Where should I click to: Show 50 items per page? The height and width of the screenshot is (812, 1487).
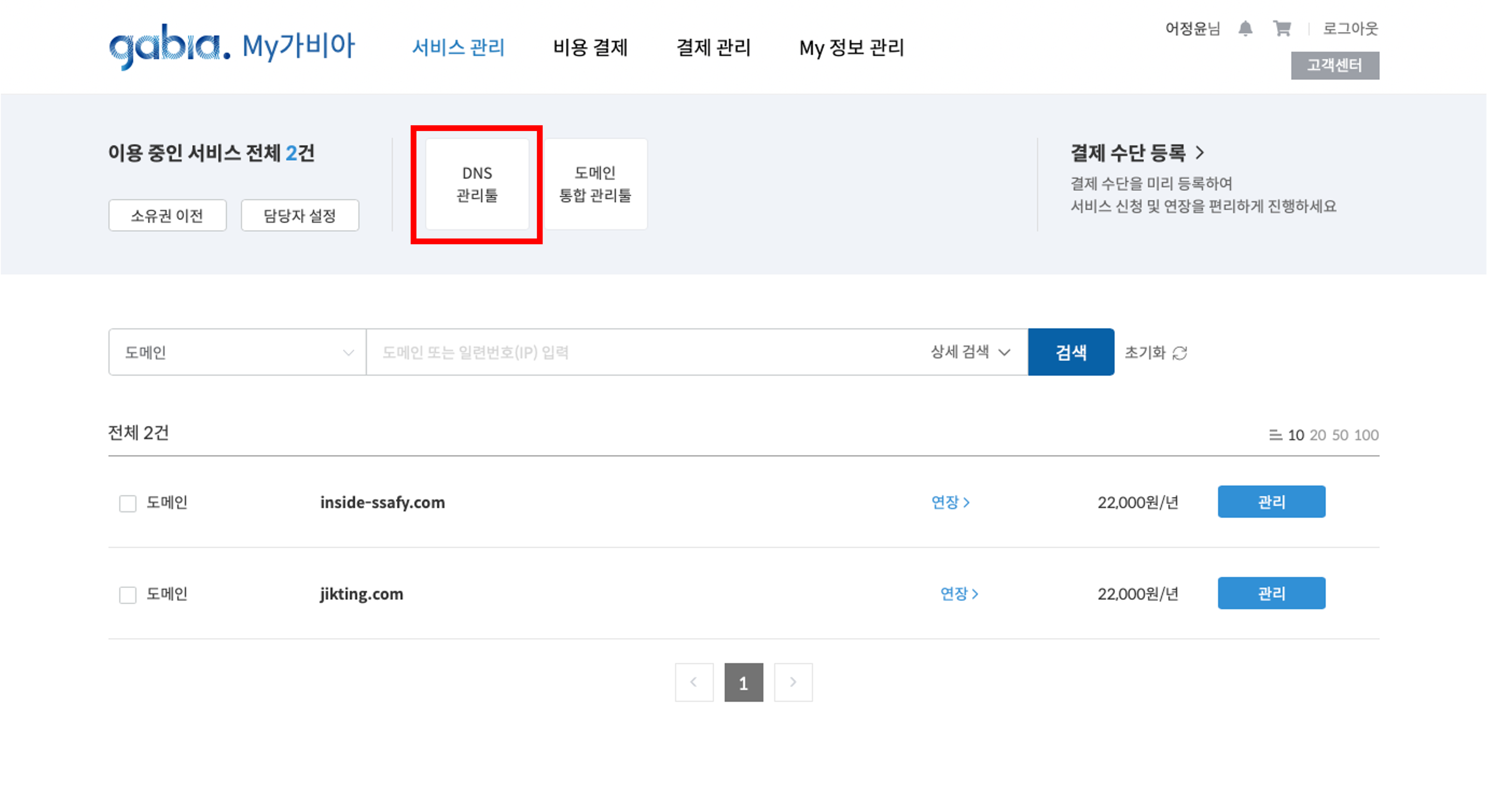1340,435
